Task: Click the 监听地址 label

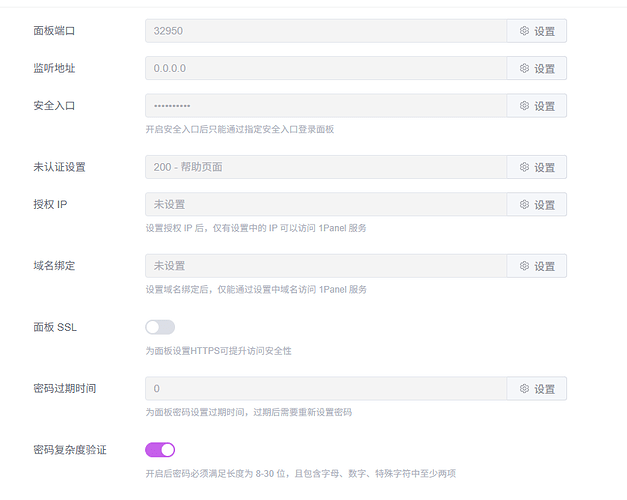Action: tap(54, 68)
